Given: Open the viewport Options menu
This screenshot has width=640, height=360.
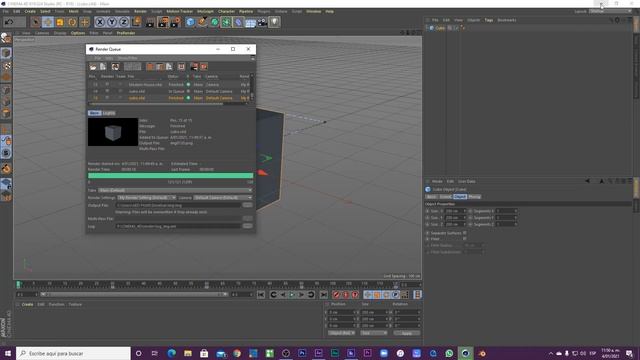Looking at the screenshot, I should pyautogui.click(x=78, y=33).
